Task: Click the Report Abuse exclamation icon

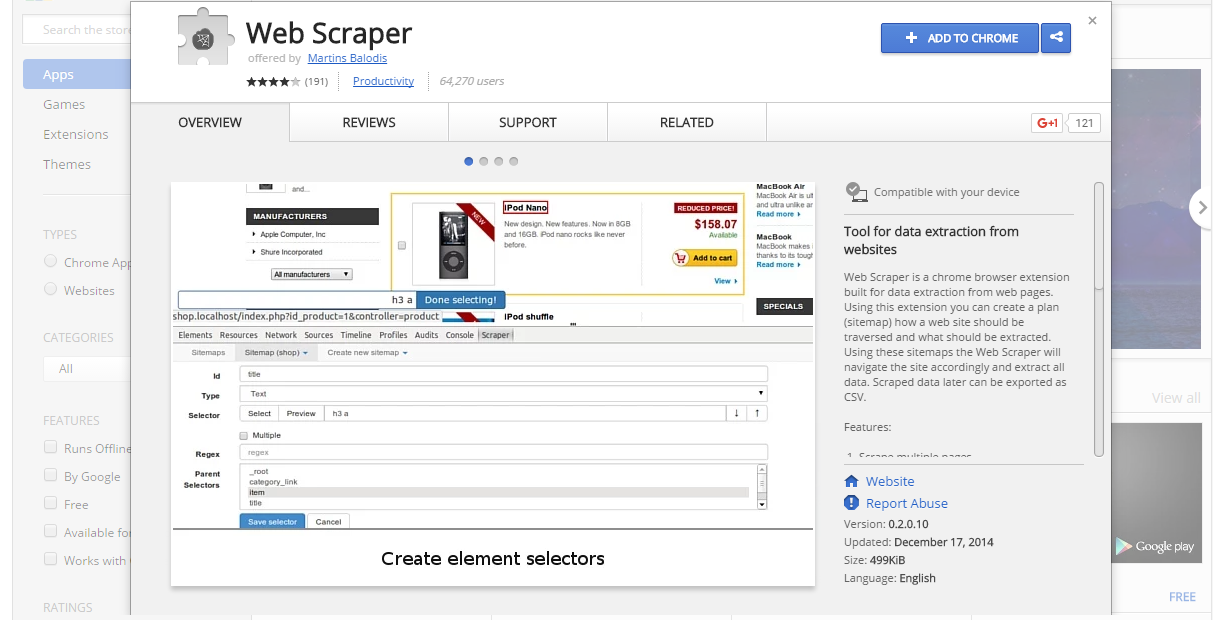Action: click(x=851, y=503)
